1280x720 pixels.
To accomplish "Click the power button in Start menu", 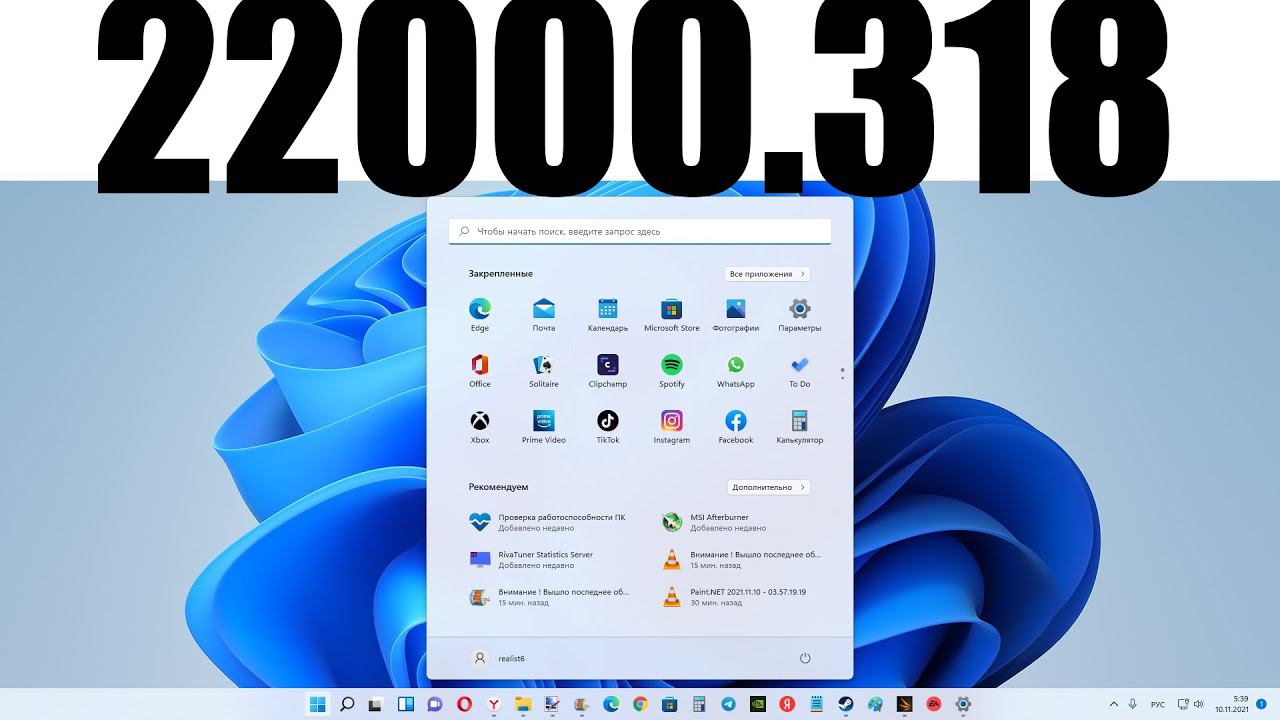I will click(805, 658).
